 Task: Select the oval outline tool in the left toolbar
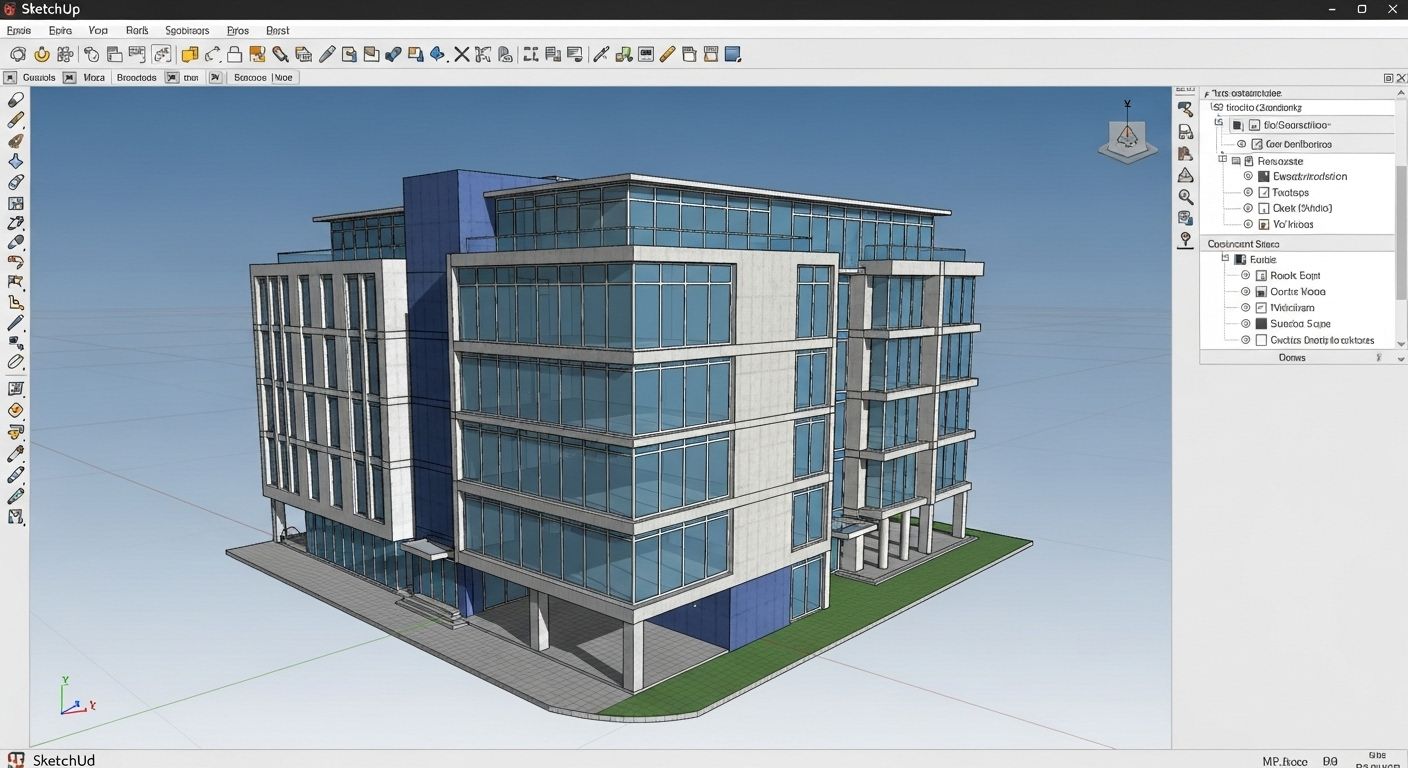pyautogui.click(x=16, y=362)
